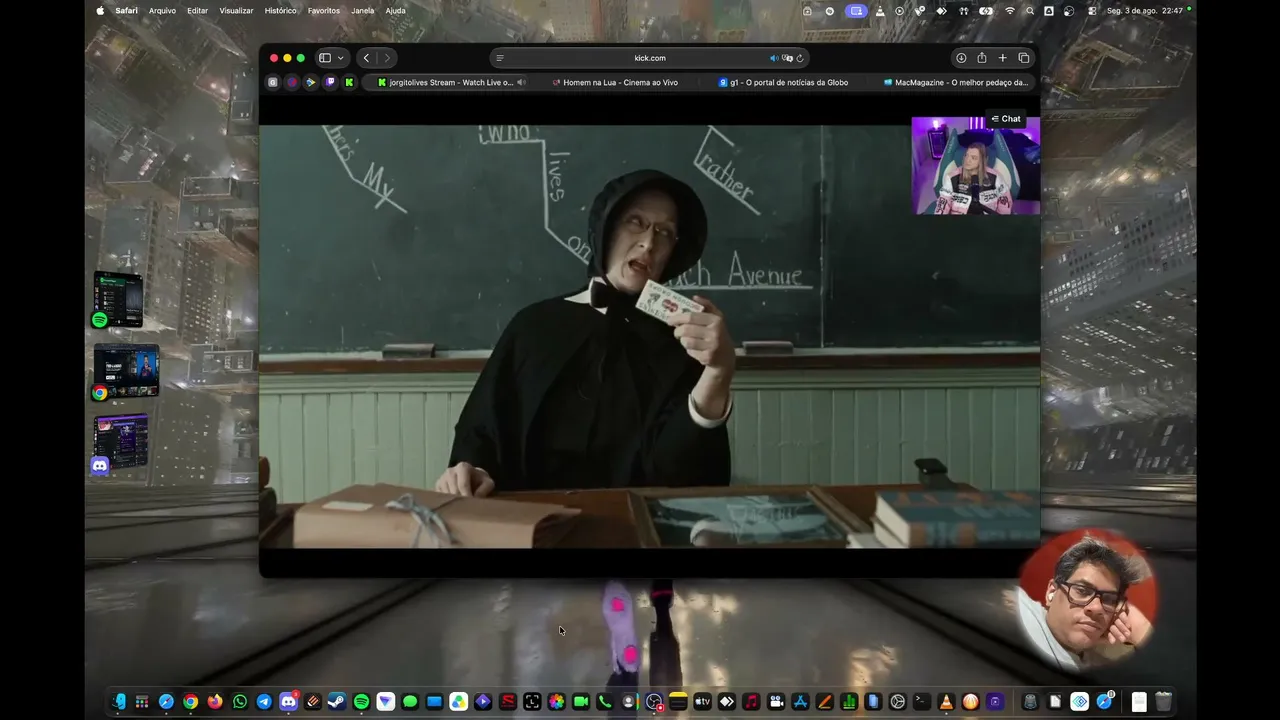
Task: Open the Apple menu
Action: [100, 11]
